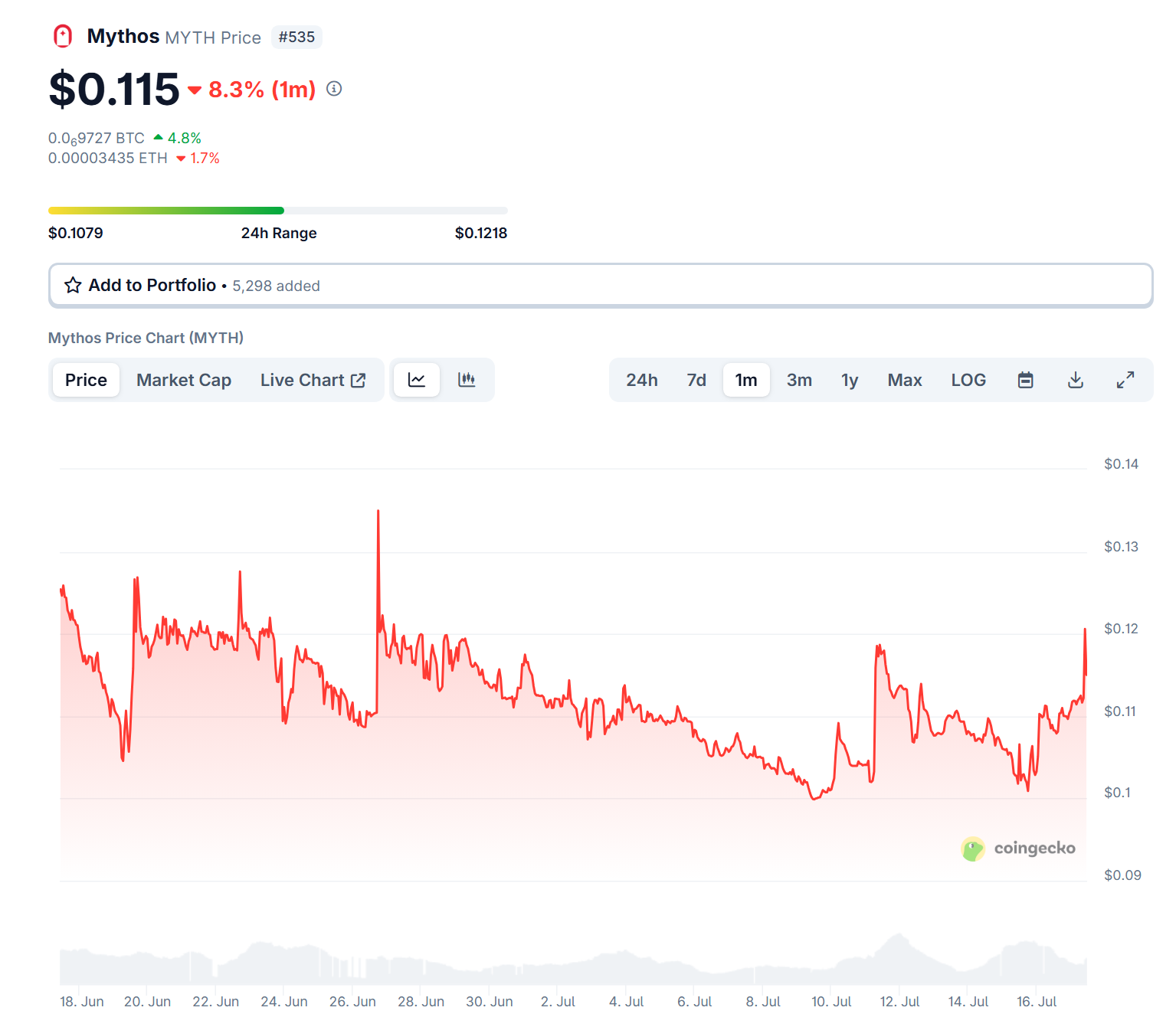Click the 16. Jul x-axis label

coord(1037,1002)
